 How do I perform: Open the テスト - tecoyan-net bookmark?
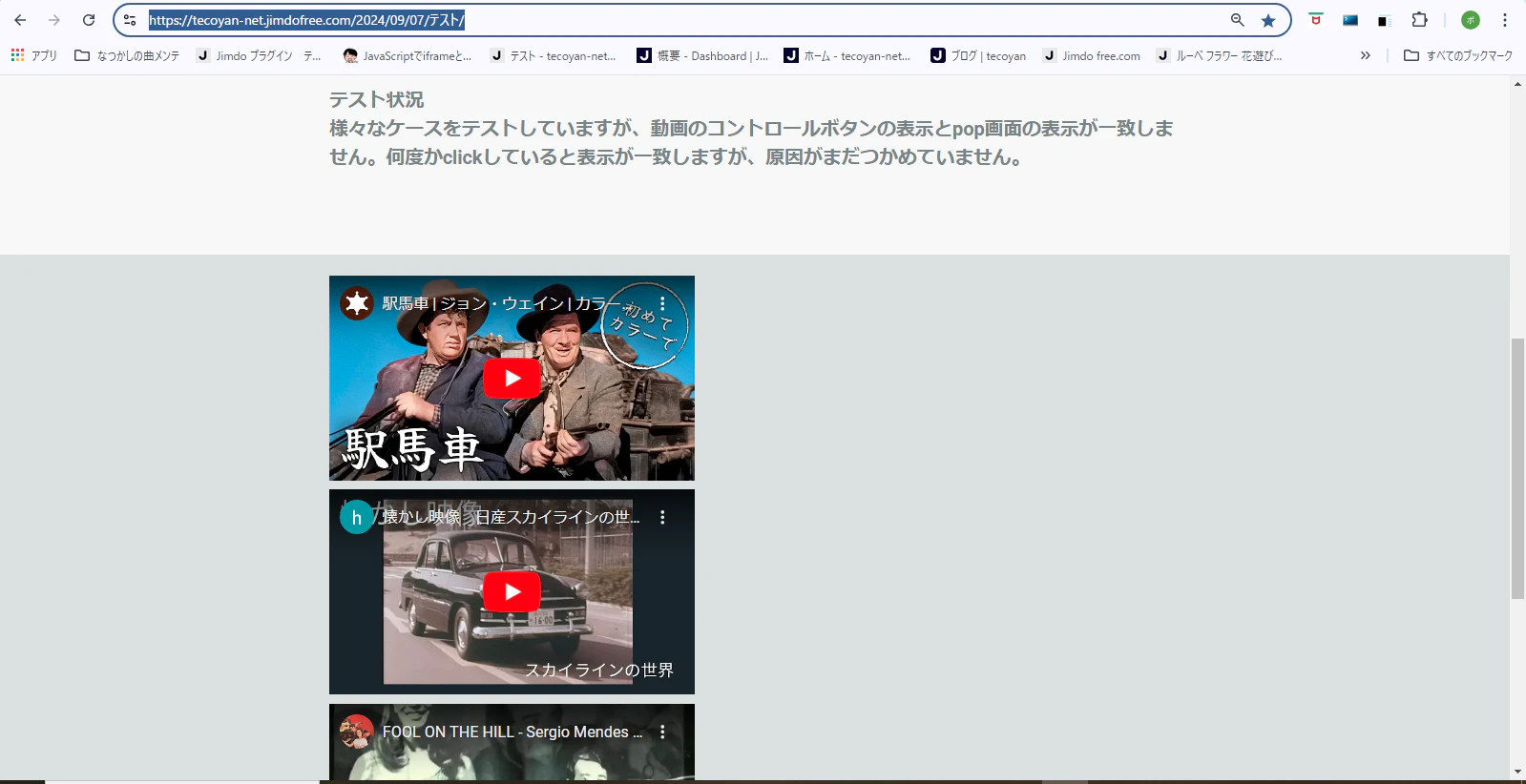[554, 56]
